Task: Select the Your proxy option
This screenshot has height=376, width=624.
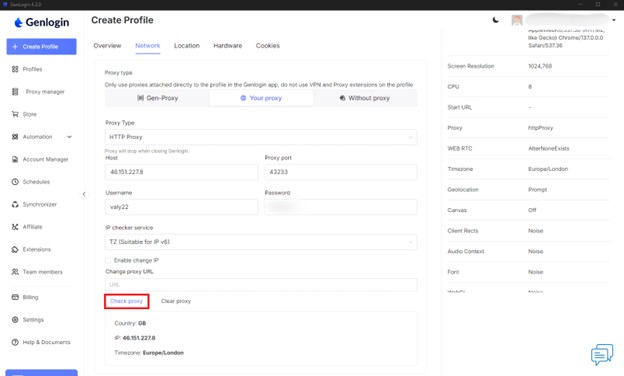Action: (x=261, y=98)
